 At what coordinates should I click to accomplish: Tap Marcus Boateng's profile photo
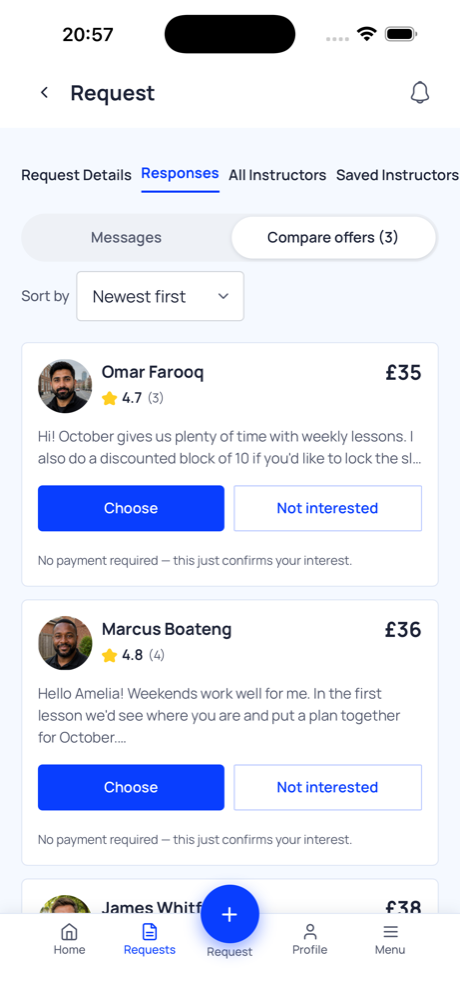point(65,643)
